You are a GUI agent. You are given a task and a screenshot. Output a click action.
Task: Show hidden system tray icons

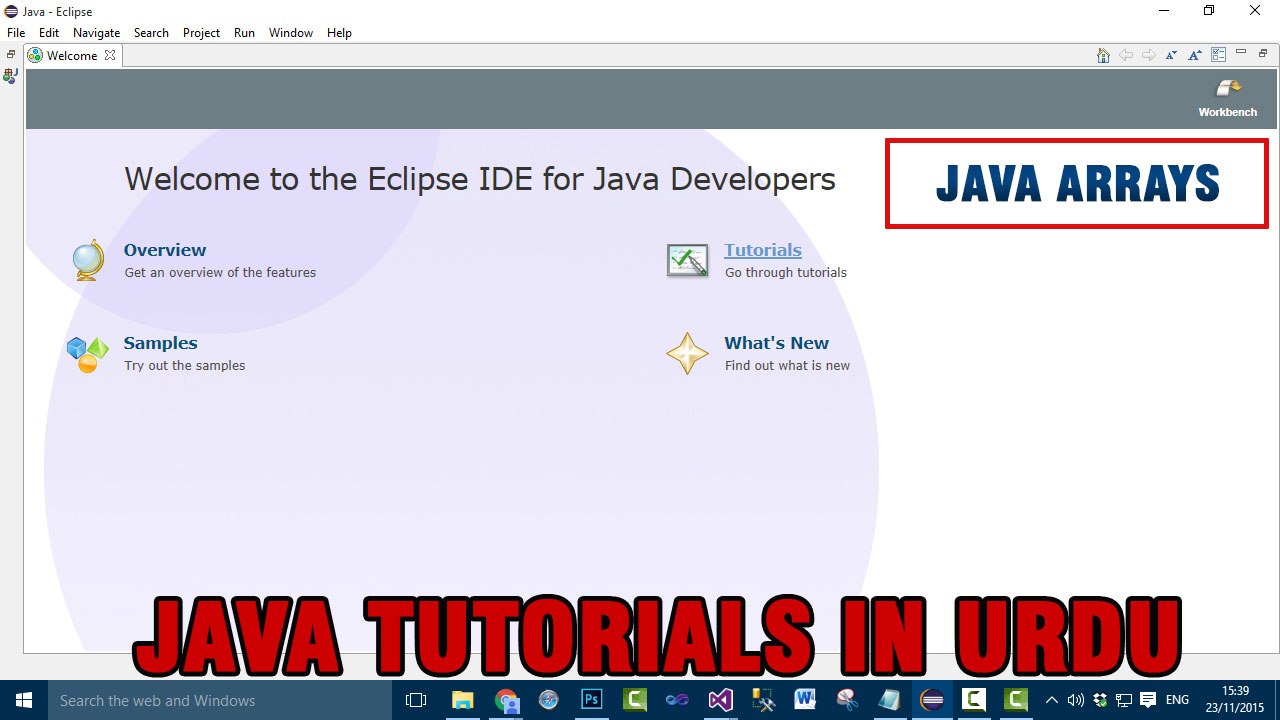pos(1051,700)
